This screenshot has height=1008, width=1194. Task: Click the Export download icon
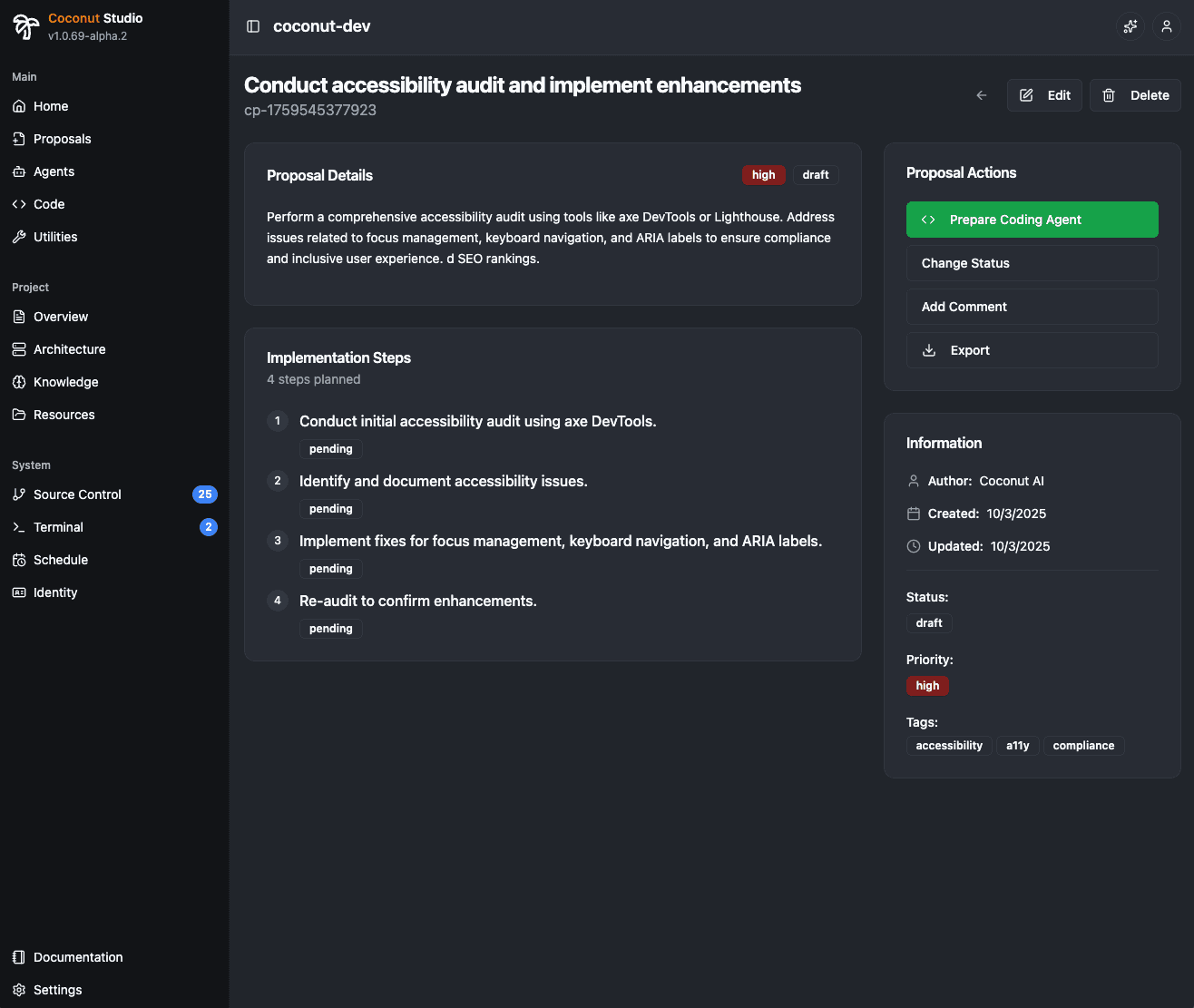[928, 350]
